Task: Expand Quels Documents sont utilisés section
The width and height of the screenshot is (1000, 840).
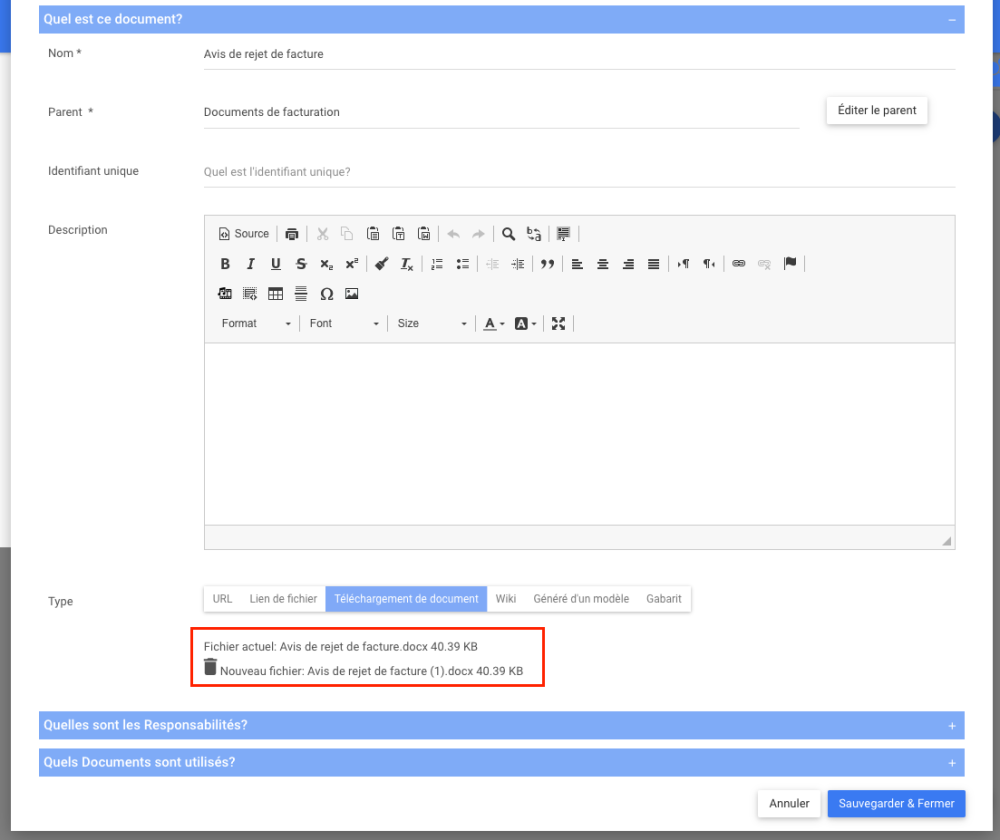Action: point(501,762)
